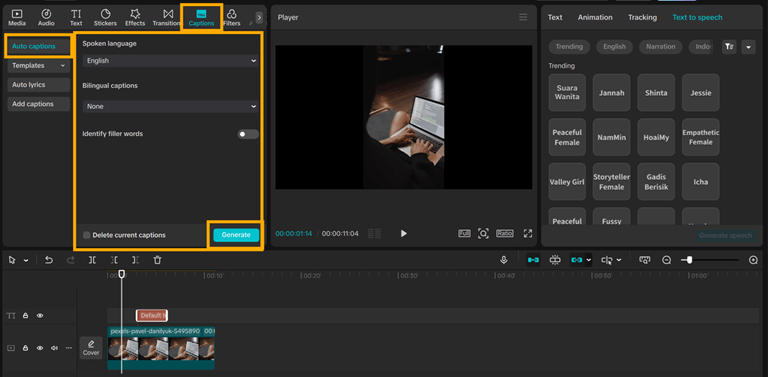The height and width of the screenshot is (377, 768).
Task: Open the Effects tab
Action: pos(135,18)
